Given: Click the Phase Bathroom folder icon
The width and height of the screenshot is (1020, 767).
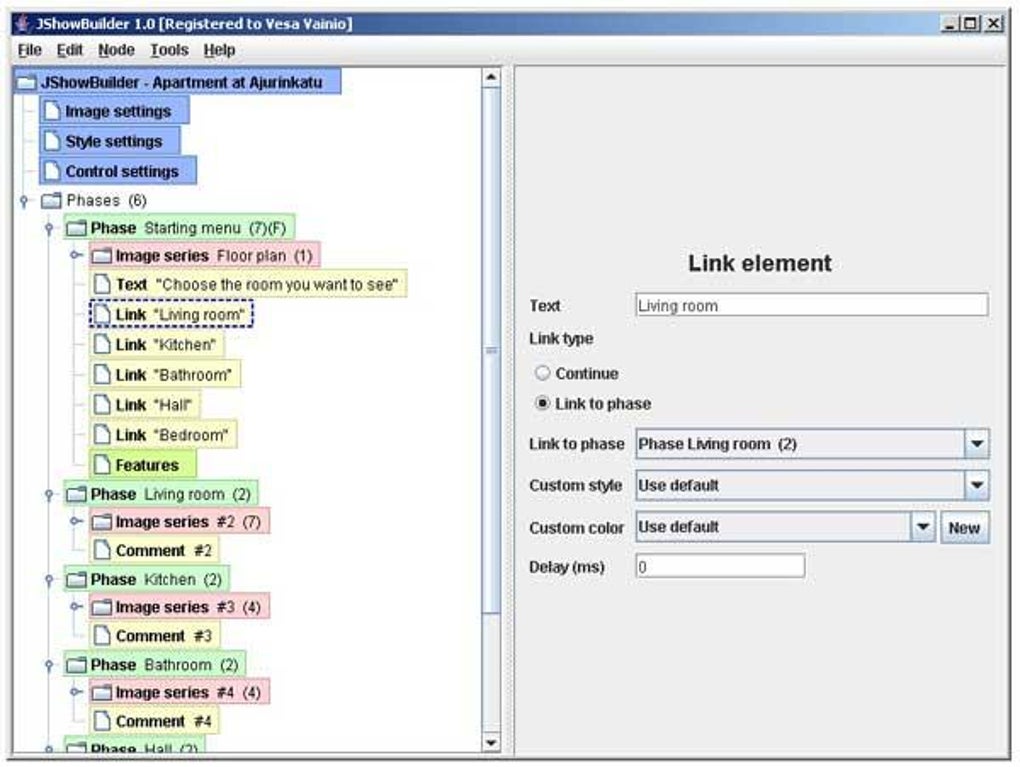Looking at the screenshot, I should 76,665.
